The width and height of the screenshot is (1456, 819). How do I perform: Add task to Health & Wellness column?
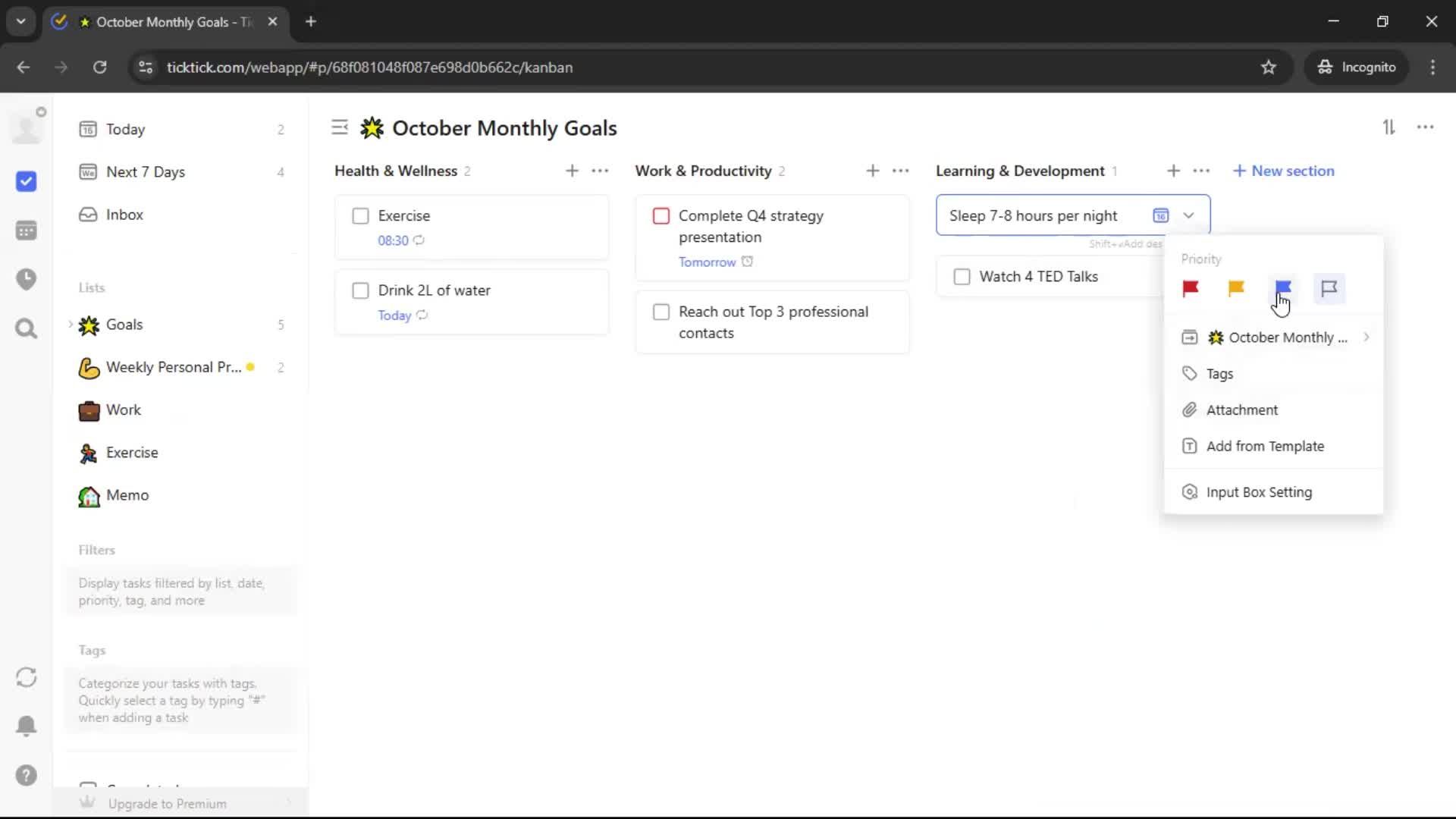pos(572,171)
